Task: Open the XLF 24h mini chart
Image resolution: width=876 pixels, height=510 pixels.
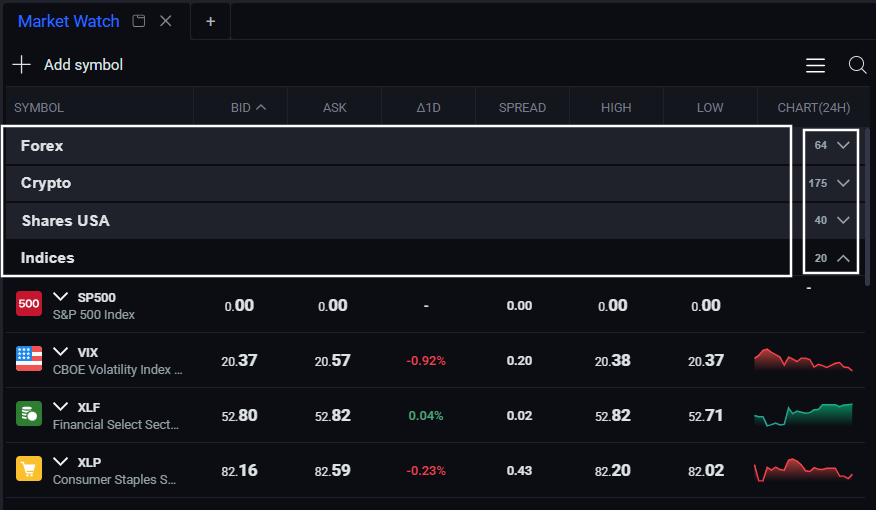Action: [803, 415]
